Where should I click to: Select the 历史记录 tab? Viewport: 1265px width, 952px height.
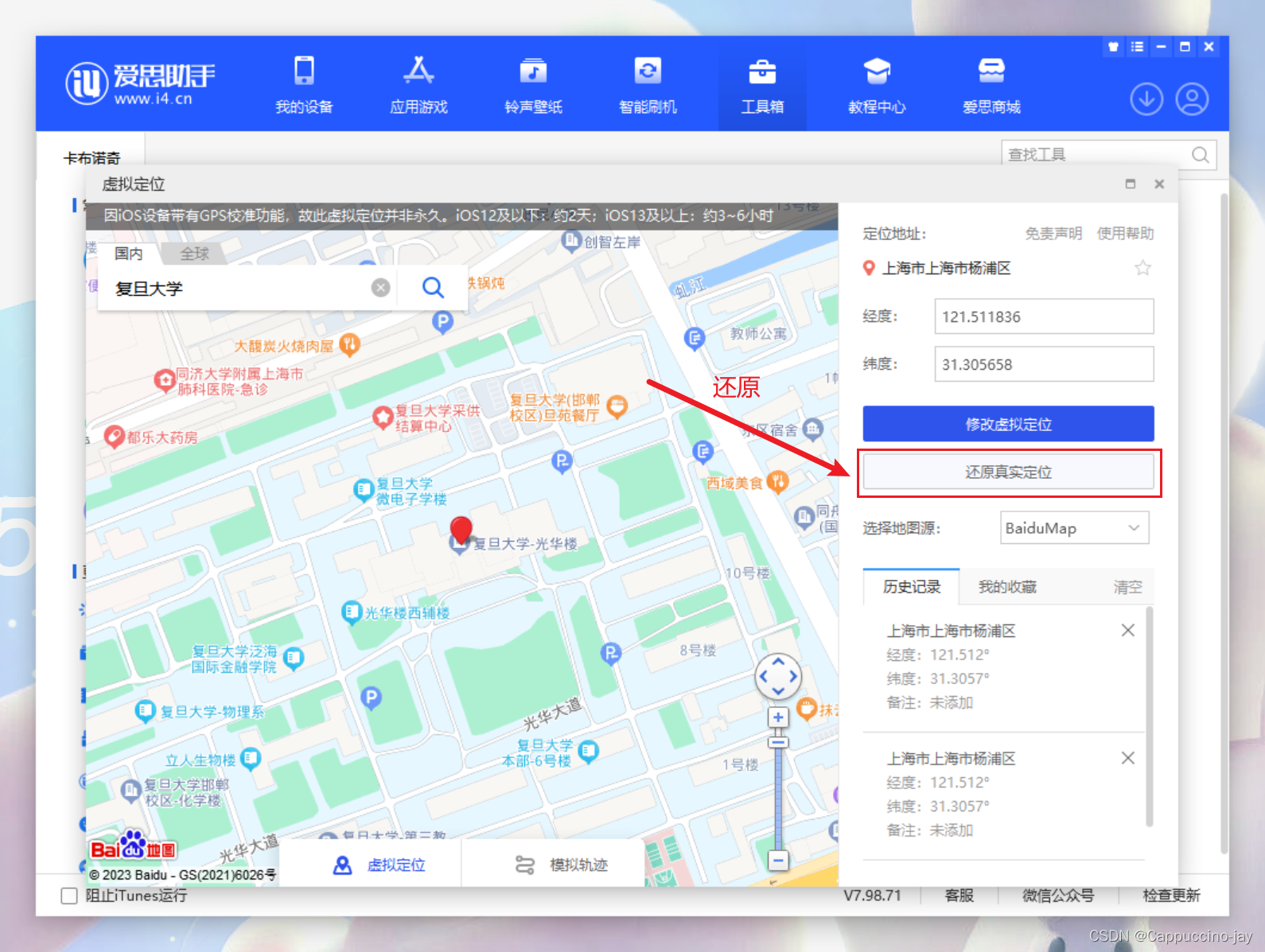pyautogui.click(x=912, y=587)
